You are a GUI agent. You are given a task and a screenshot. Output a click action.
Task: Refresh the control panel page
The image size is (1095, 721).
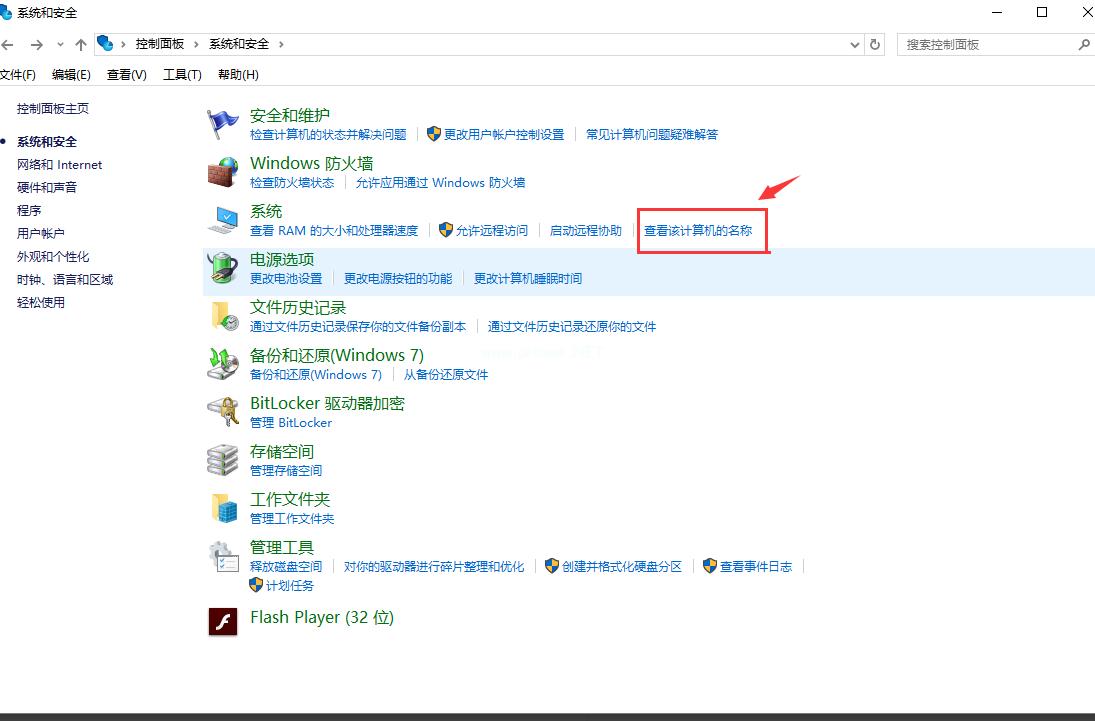(x=874, y=45)
